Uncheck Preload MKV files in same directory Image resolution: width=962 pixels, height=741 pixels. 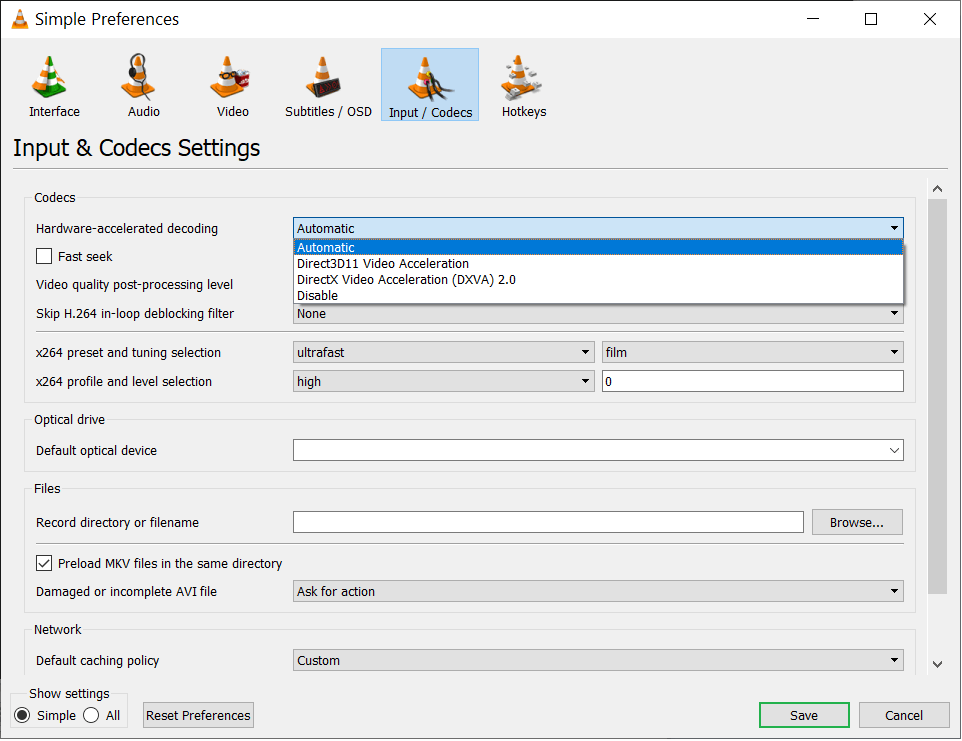[x=44, y=563]
